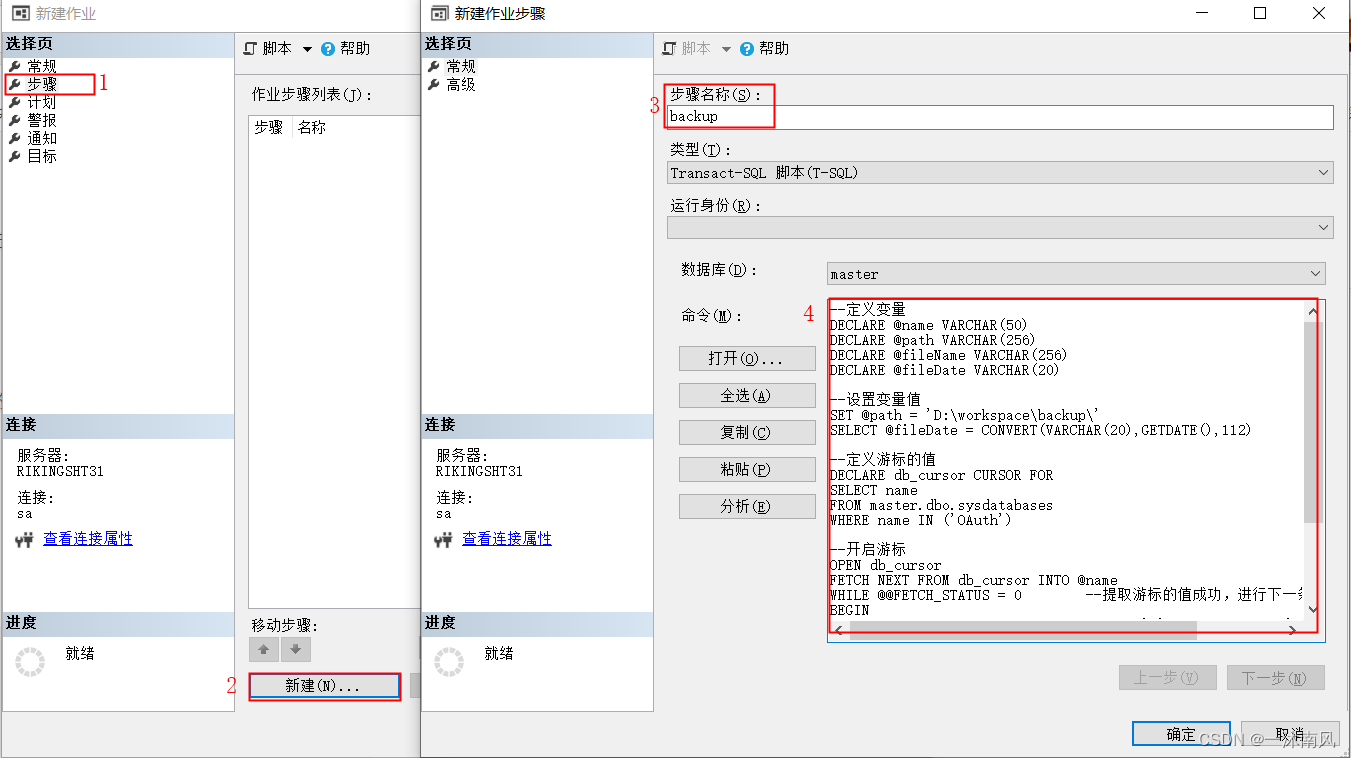The image size is (1351, 758).
Task: Open 查看连接属性 link in 新建作业 window
Action: [x=88, y=538]
